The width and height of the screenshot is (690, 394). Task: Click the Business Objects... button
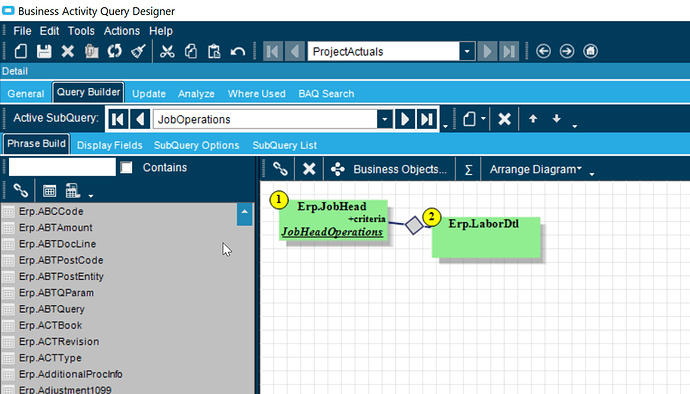tap(400, 169)
